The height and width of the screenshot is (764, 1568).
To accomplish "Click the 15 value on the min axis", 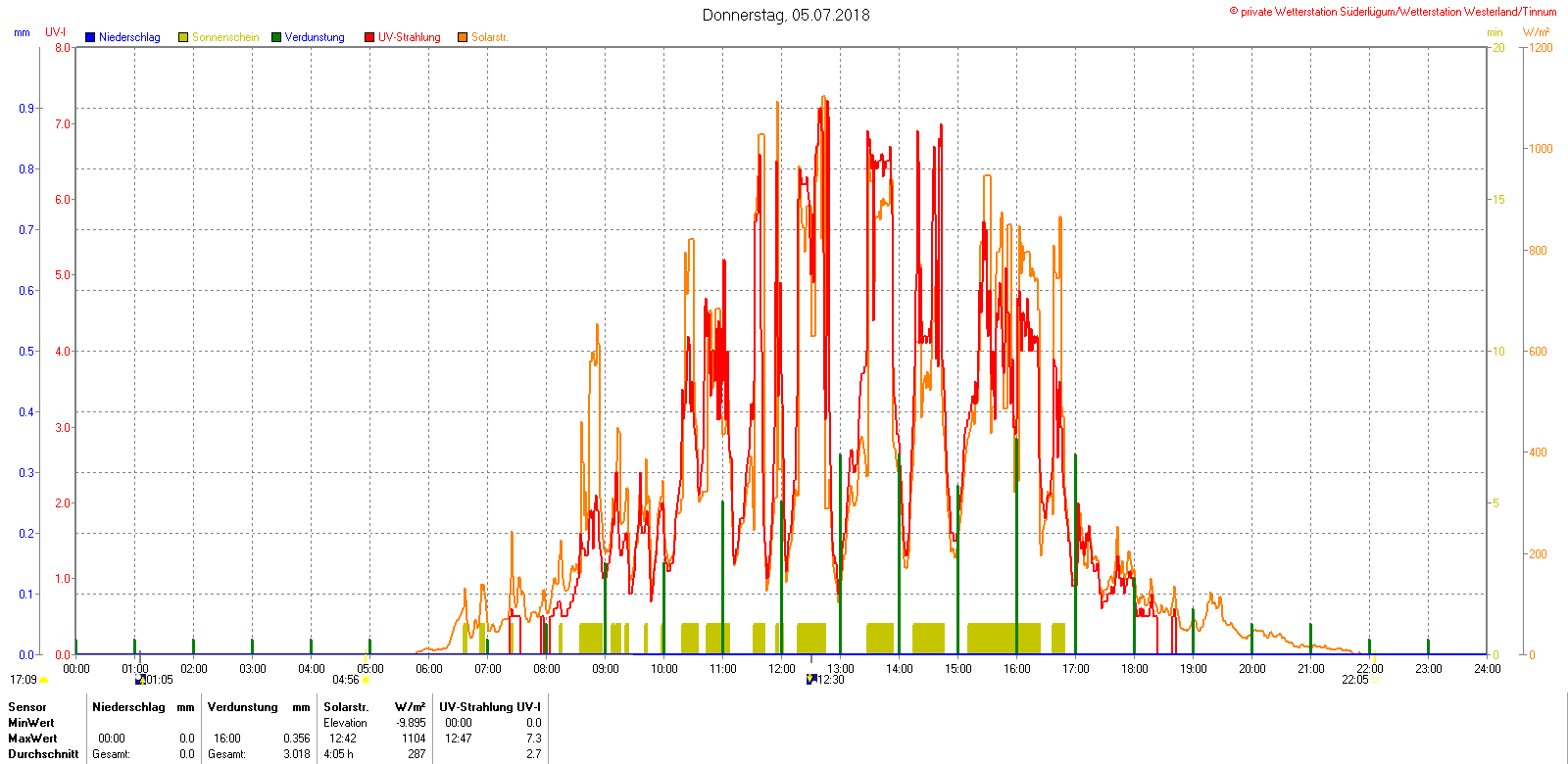I will point(1498,200).
